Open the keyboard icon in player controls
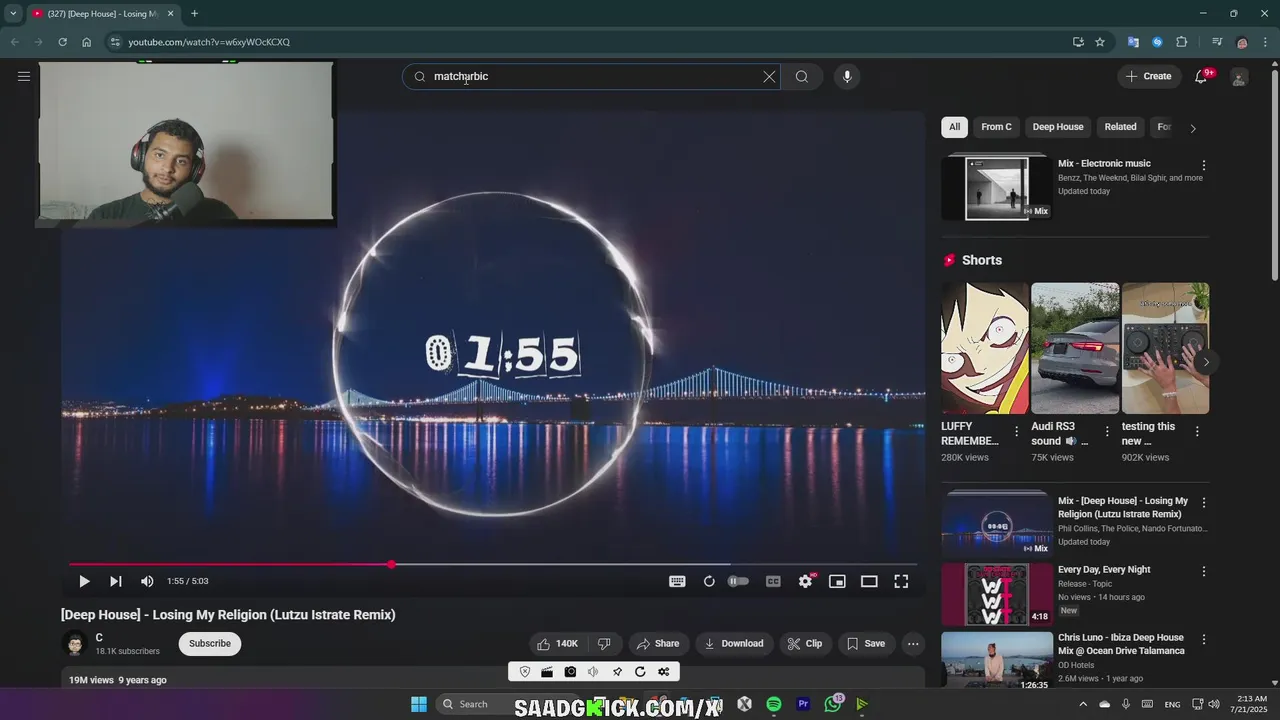The image size is (1280, 720). pyautogui.click(x=677, y=581)
